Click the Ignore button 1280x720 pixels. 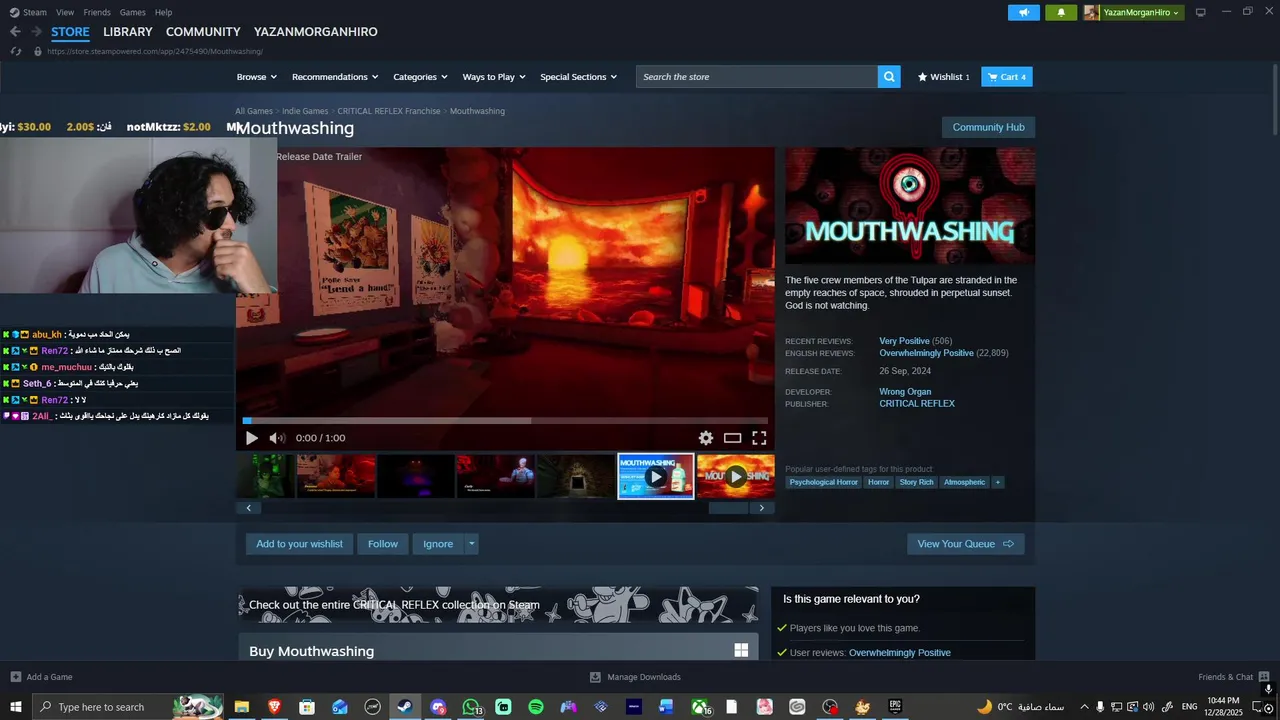point(438,544)
